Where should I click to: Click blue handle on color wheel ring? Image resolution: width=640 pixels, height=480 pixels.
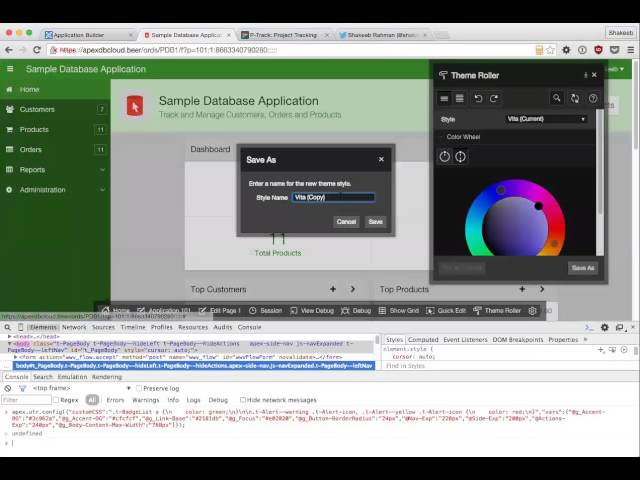pos(501,190)
